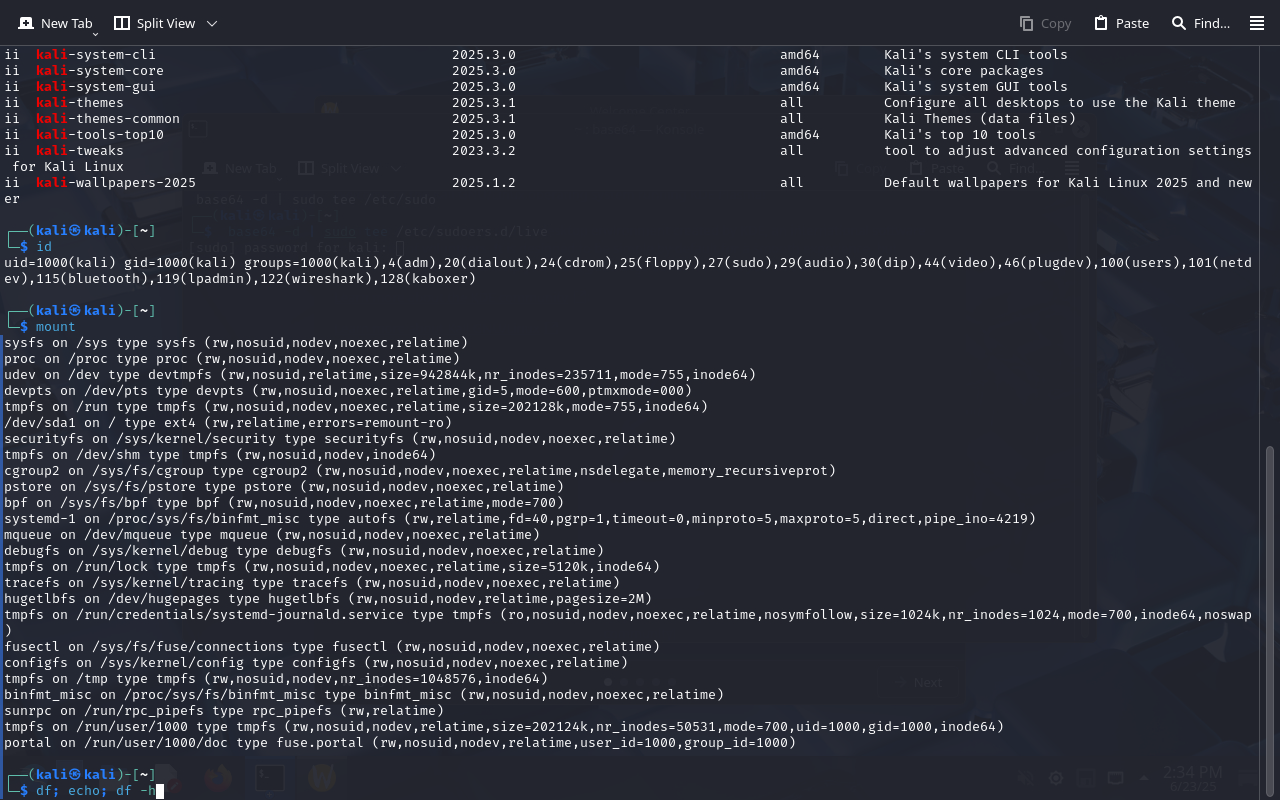The image size is (1280, 800).
Task: Click the Paste clipboard button
Action: (1121, 23)
